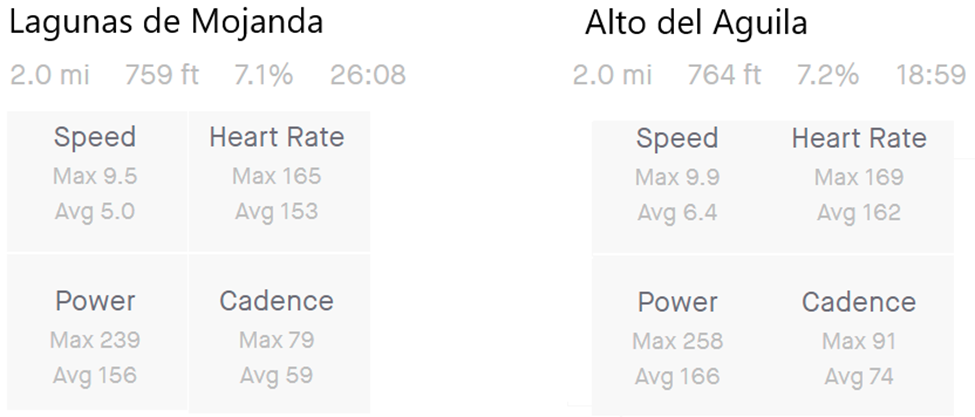The height and width of the screenshot is (417, 975).
Task: Select the Speed card under Alto del Aguila
Action: (x=680, y=186)
